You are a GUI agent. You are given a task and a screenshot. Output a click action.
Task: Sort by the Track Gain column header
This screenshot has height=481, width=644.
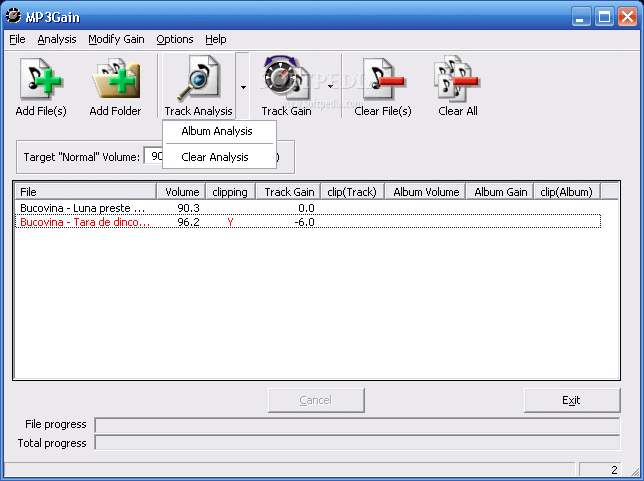point(288,192)
